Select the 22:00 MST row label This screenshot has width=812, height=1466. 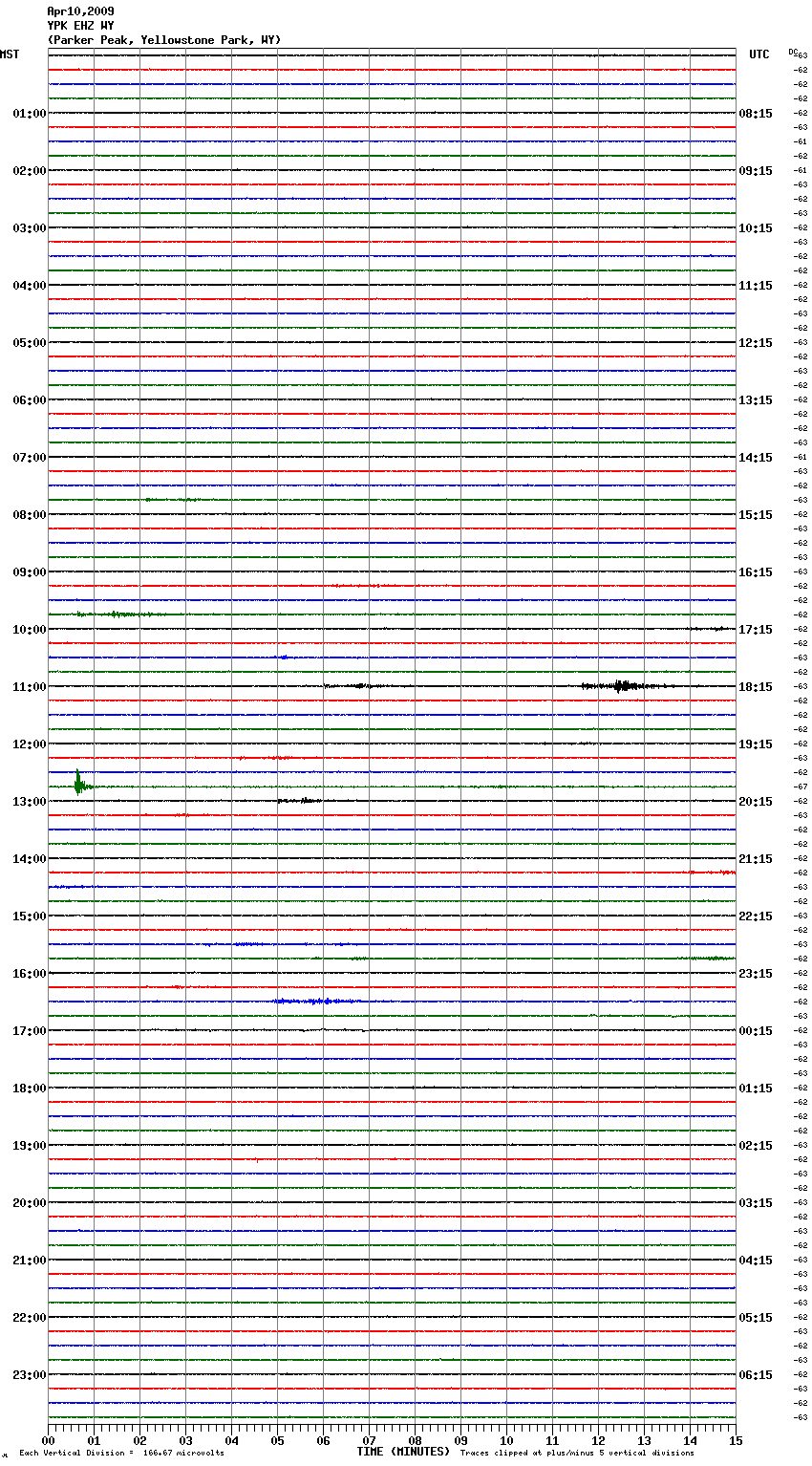click(x=30, y=1318)
